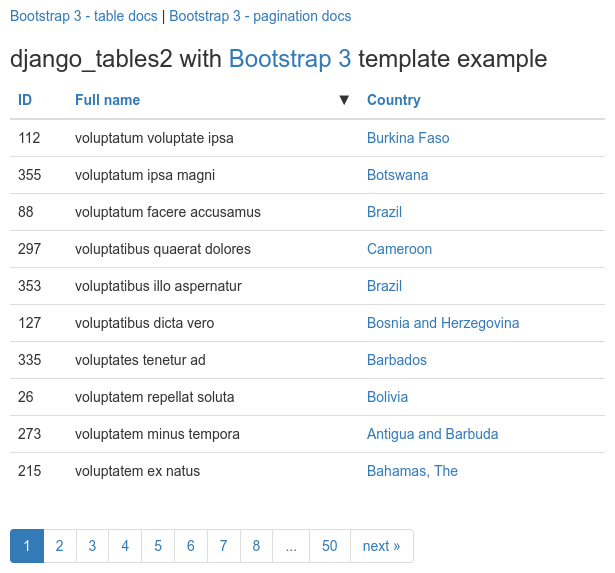Open Bosnia and Herzegovina link

[443, 323]
